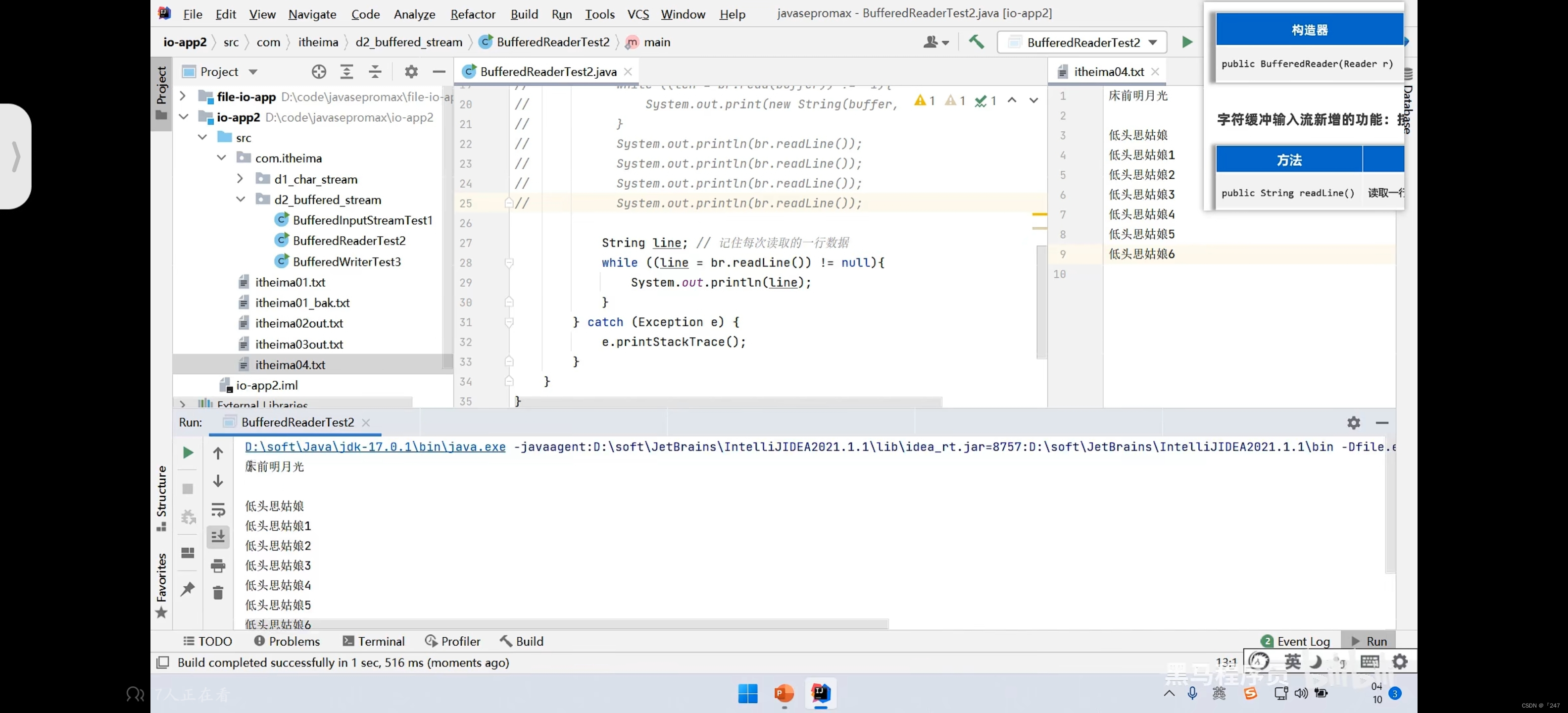The height and width of the screenshot is (713, 1568).
Task: Click Collapse All in Project panel
Action: coord(375,72)
